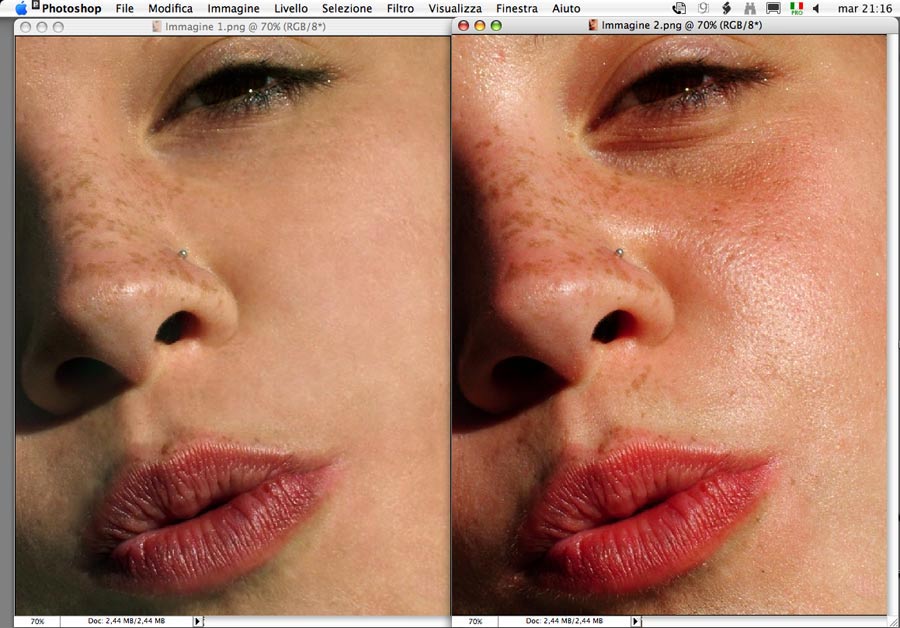Click the 70% zoom field in Immagine 2
This screenshot has width=900, height=628.
[x=475, y=621]
